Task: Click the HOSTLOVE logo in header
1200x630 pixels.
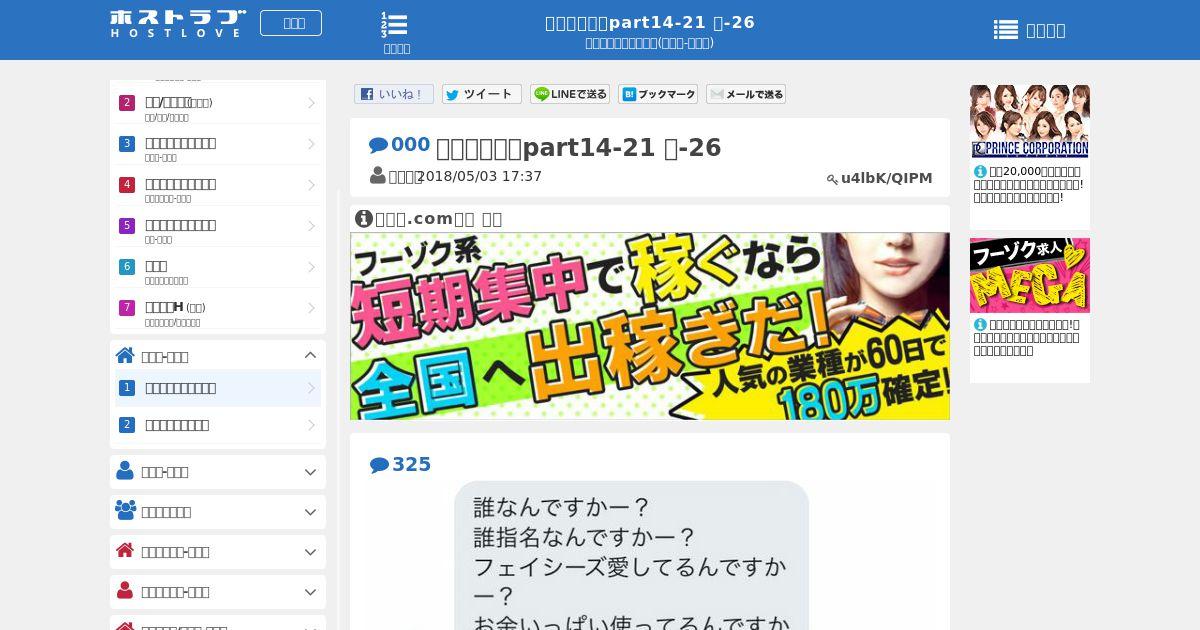Action: point(178,23)
